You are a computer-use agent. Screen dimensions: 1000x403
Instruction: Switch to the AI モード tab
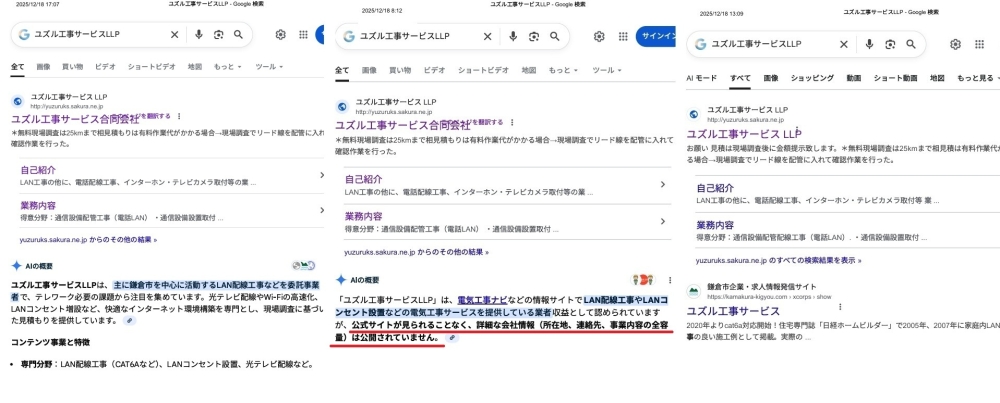701,77
